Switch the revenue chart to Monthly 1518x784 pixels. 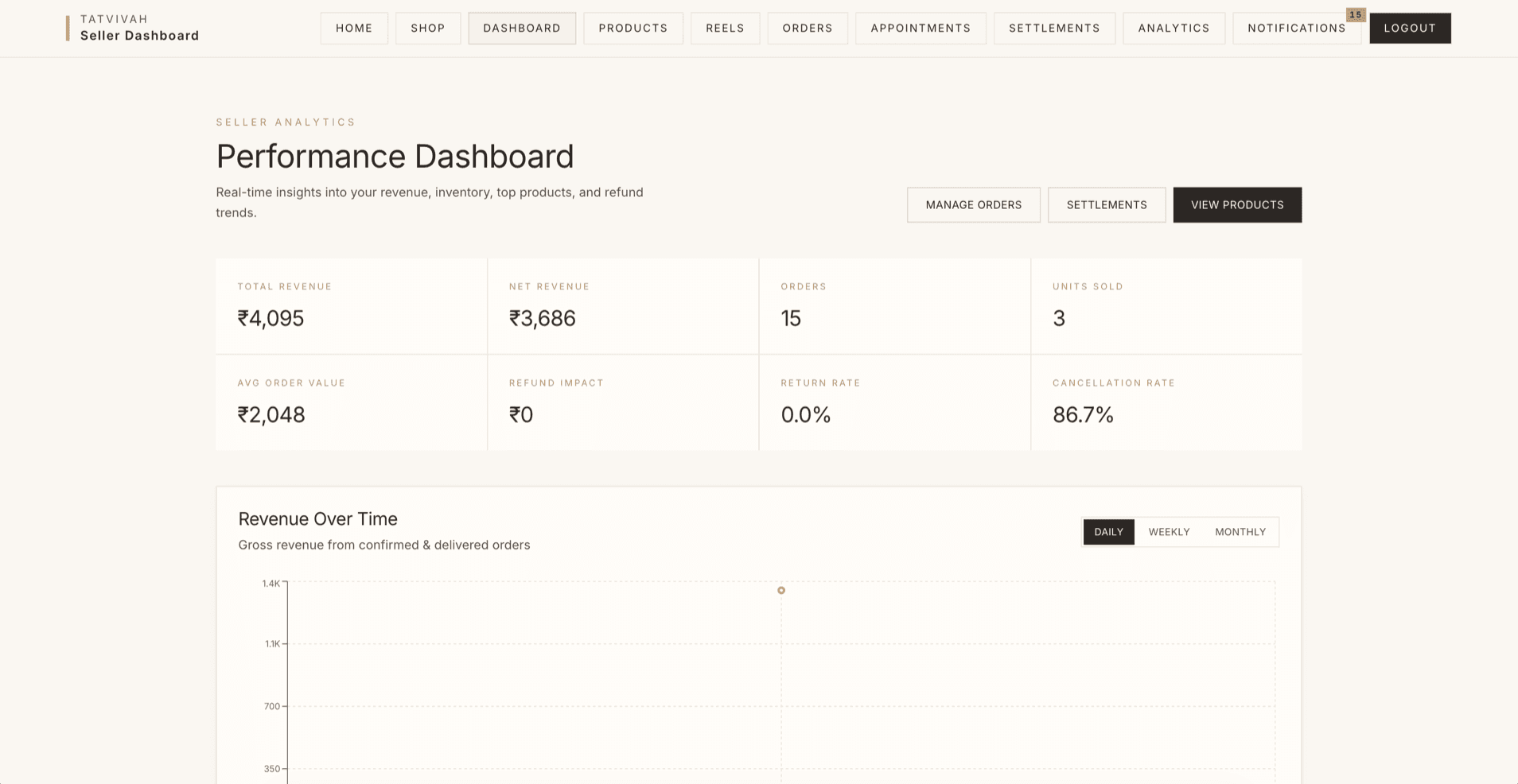(1240, 532)
